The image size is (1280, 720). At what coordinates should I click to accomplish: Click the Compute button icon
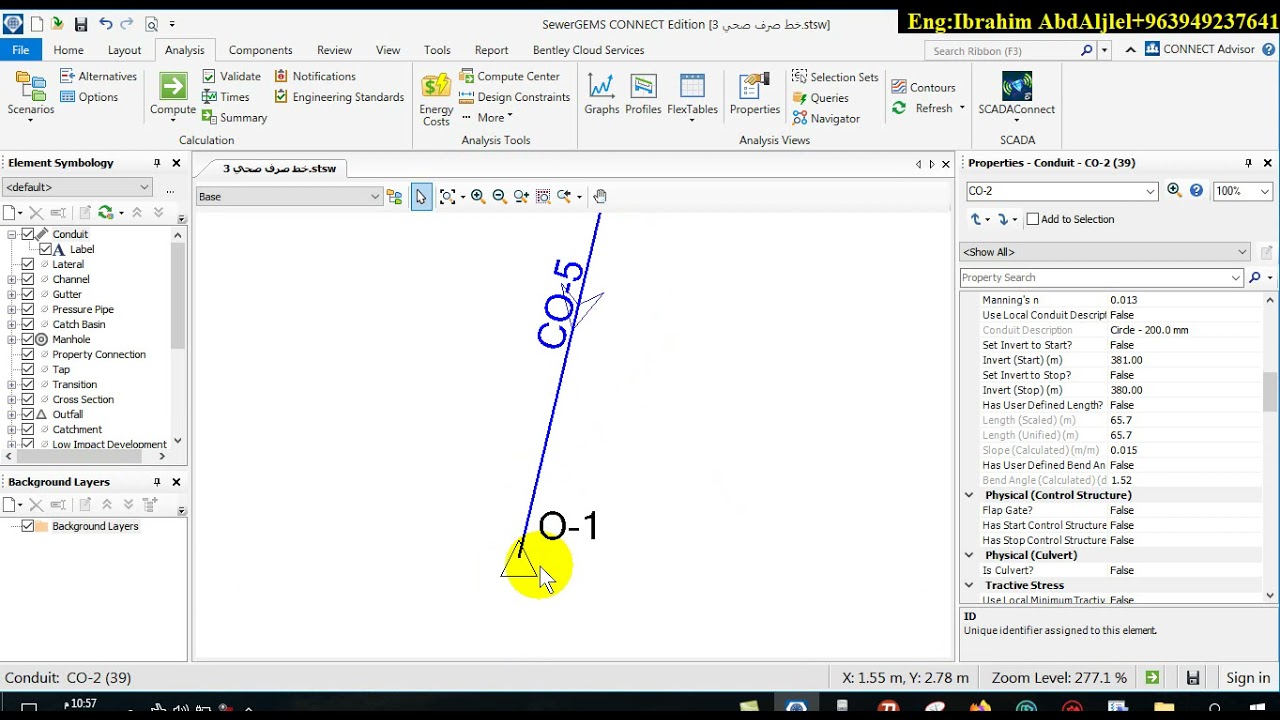point(173,87)
